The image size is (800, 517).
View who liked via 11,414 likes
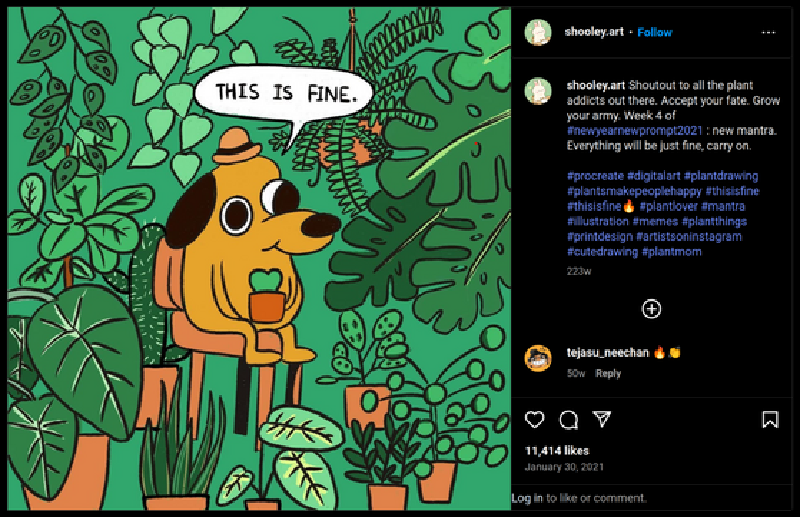click(557, 451)
